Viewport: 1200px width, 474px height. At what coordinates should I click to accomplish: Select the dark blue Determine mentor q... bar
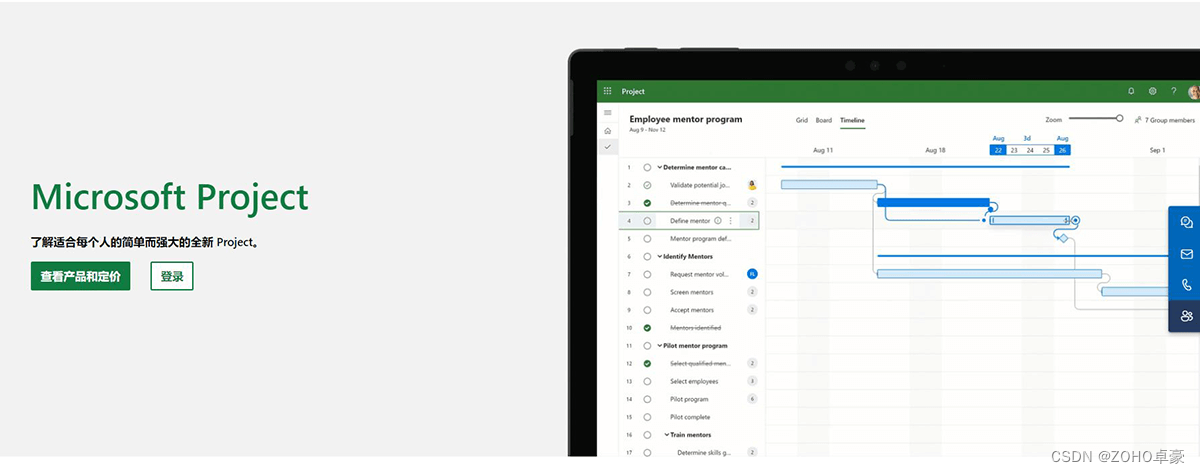pyautogui.click(x=933, y=202)
